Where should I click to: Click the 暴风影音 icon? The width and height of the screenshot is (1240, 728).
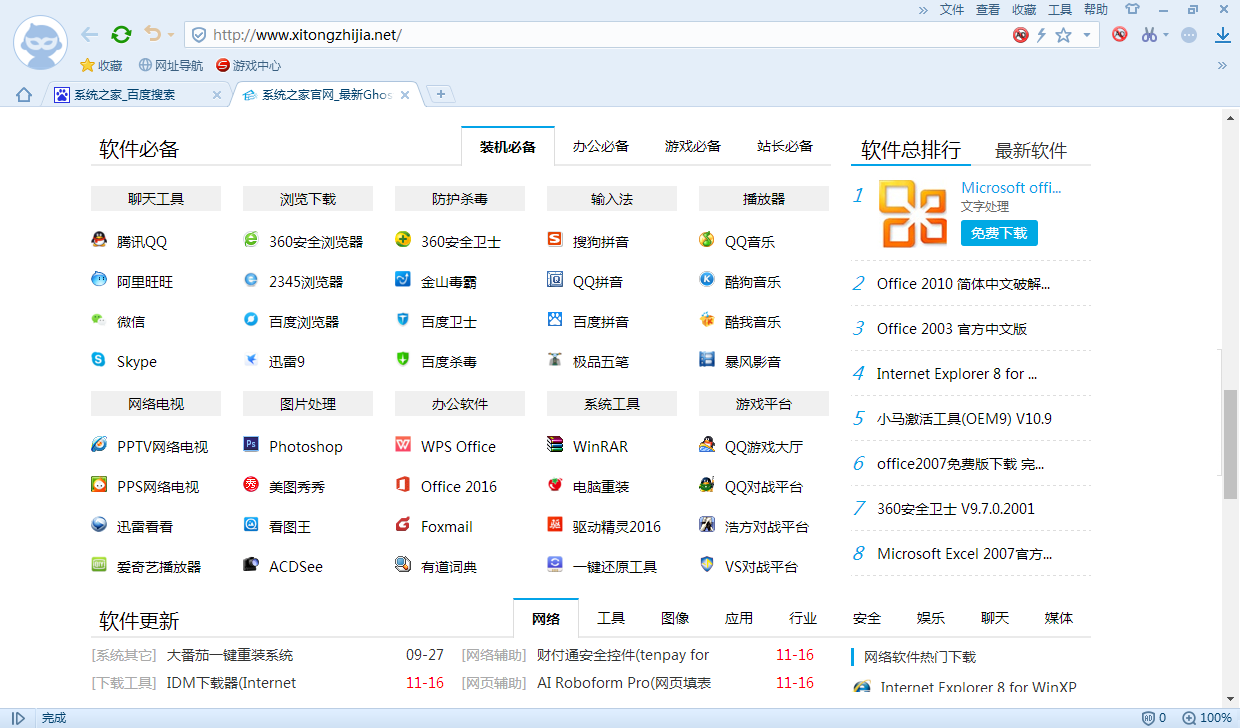pos(707,360)
